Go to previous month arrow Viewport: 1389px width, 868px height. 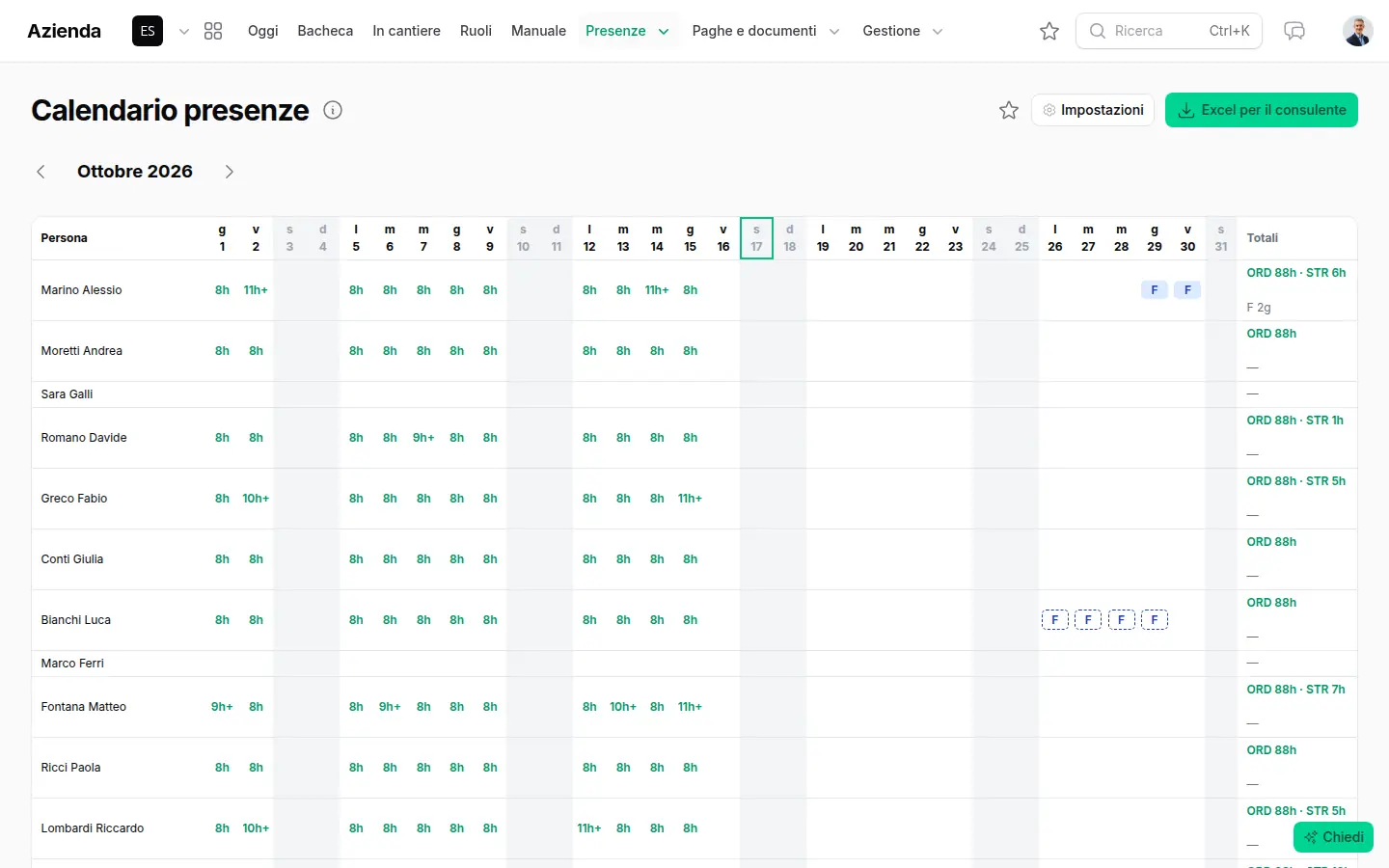click(41, 172)
